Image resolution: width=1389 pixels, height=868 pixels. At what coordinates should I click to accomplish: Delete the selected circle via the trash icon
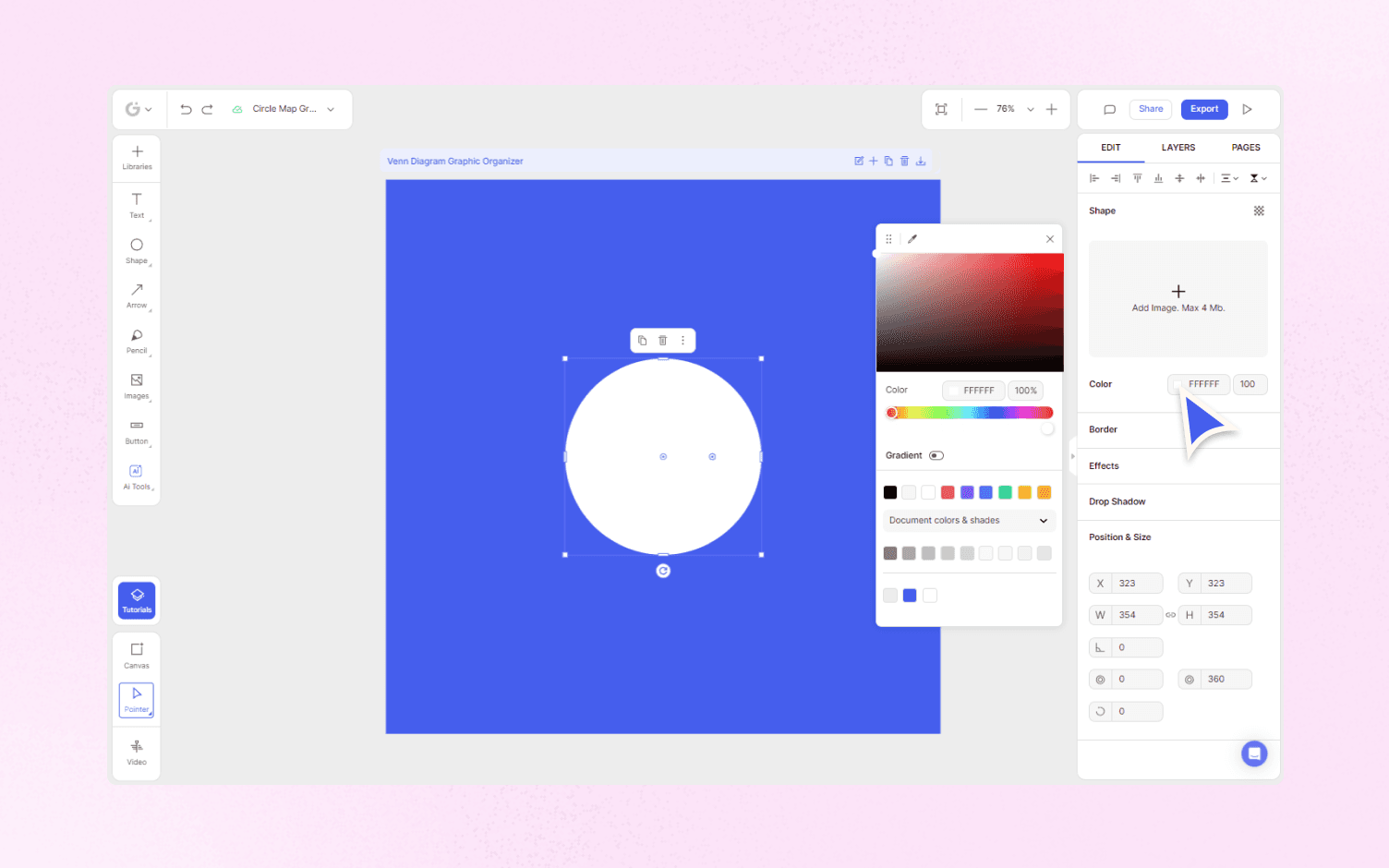coord(662,340)
